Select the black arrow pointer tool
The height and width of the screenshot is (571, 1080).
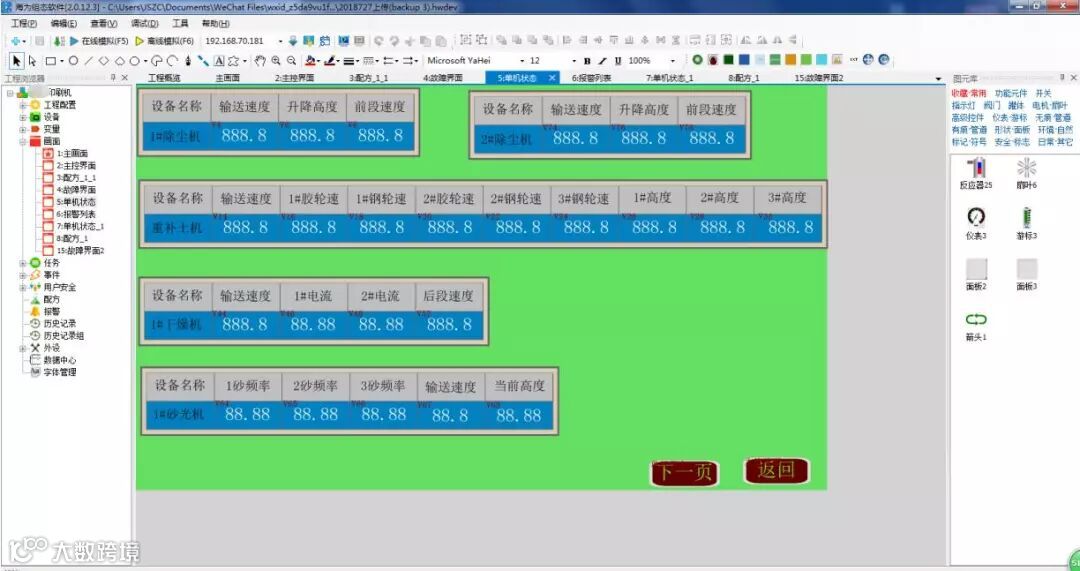click(x=17, y=61)
